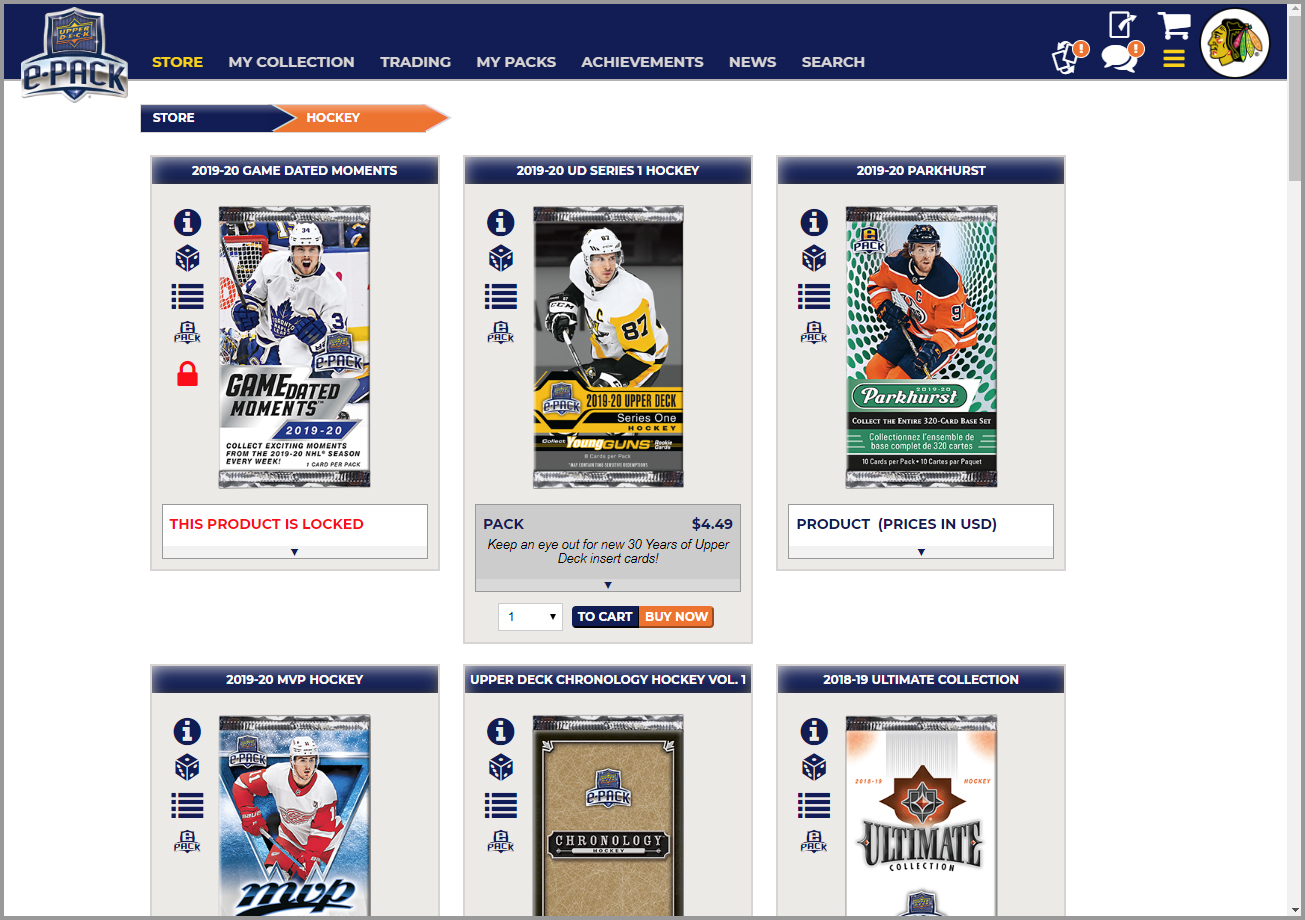Show info for UD Series 1 Hockey
Image resolution: width=1305 pixels, height=920 pixels.
pyautogui.click(x=501, y=222)
